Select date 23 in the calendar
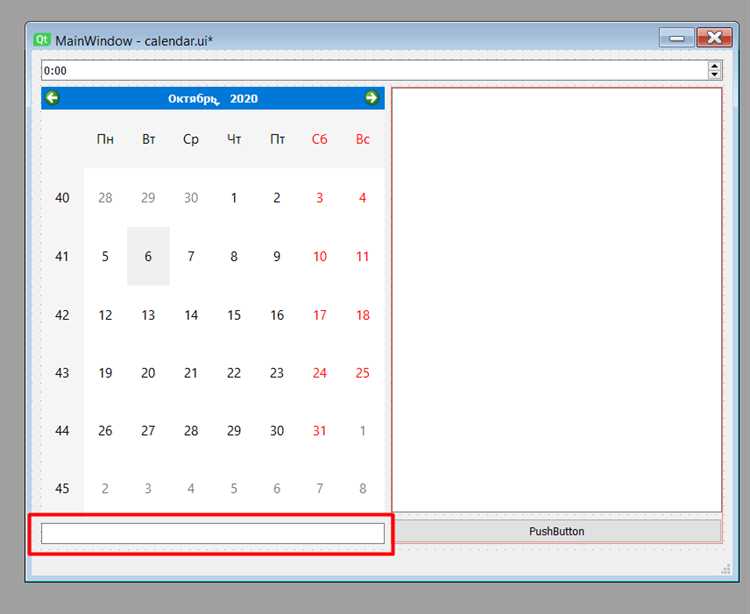The width and height of the screenshot is (750, 614). pyautogui.click(x=277, y=373)
